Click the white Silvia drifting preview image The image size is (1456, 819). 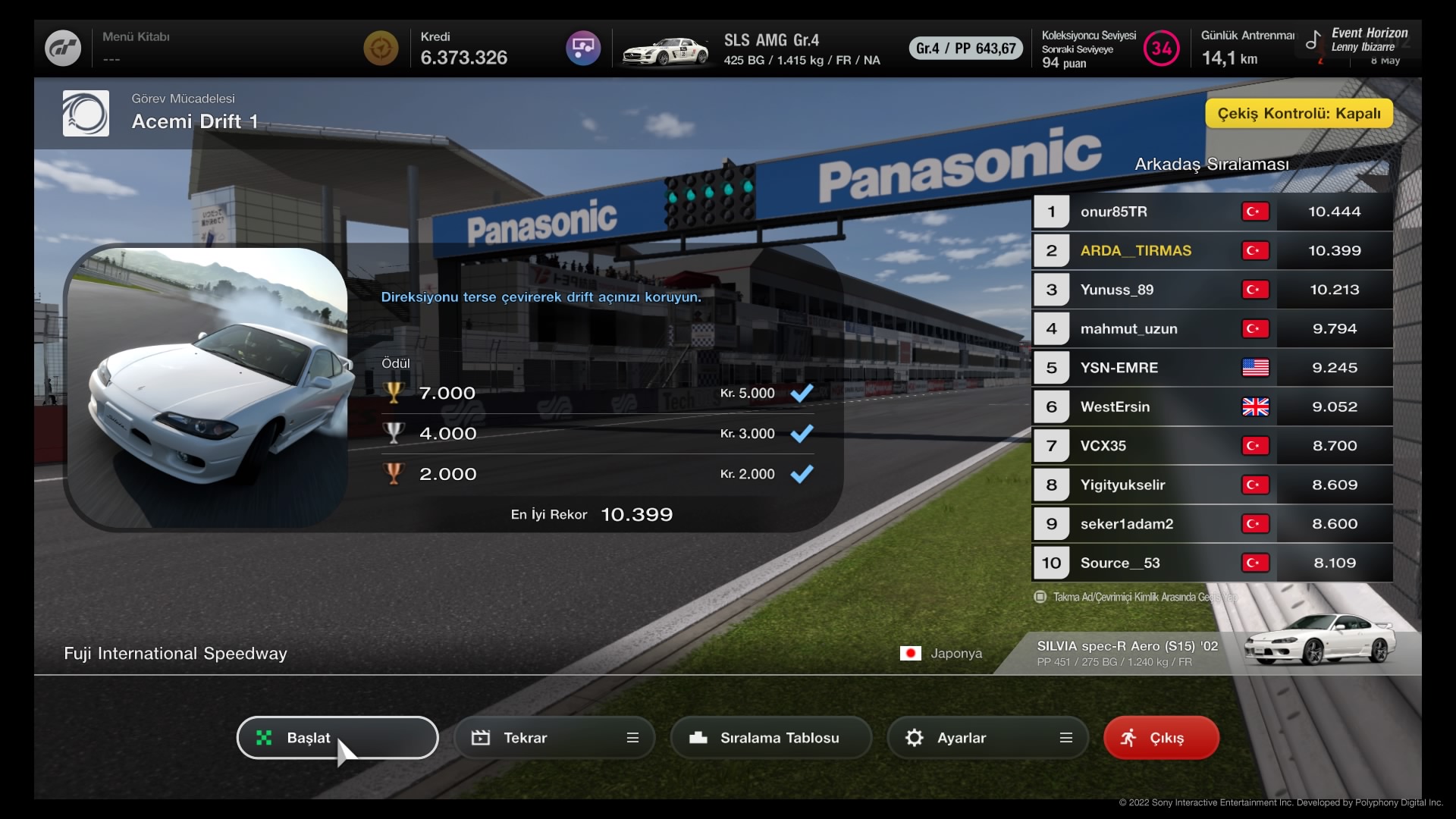click(207, 388)
